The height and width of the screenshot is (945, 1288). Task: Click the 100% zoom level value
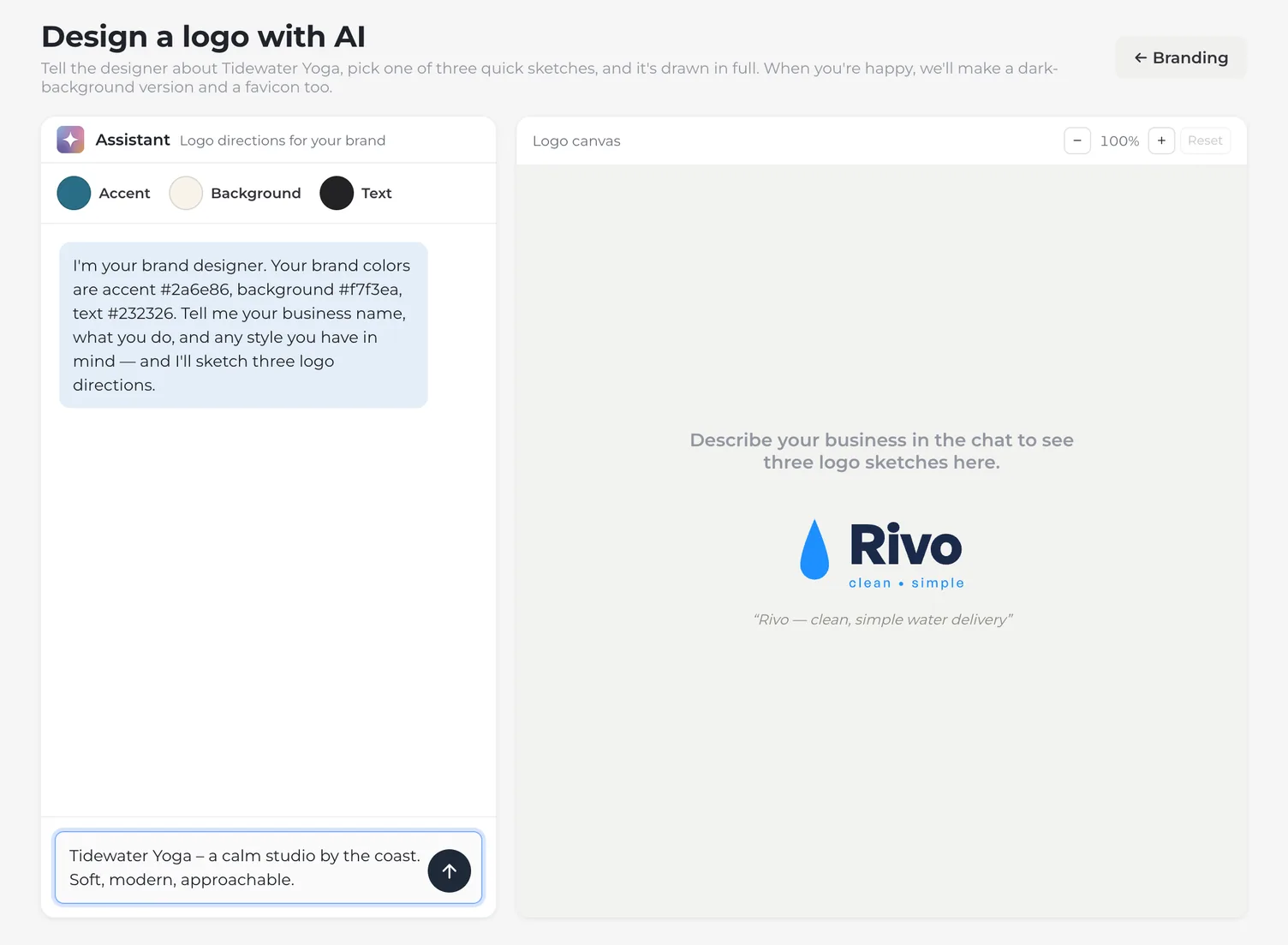tap(1119, 141)
